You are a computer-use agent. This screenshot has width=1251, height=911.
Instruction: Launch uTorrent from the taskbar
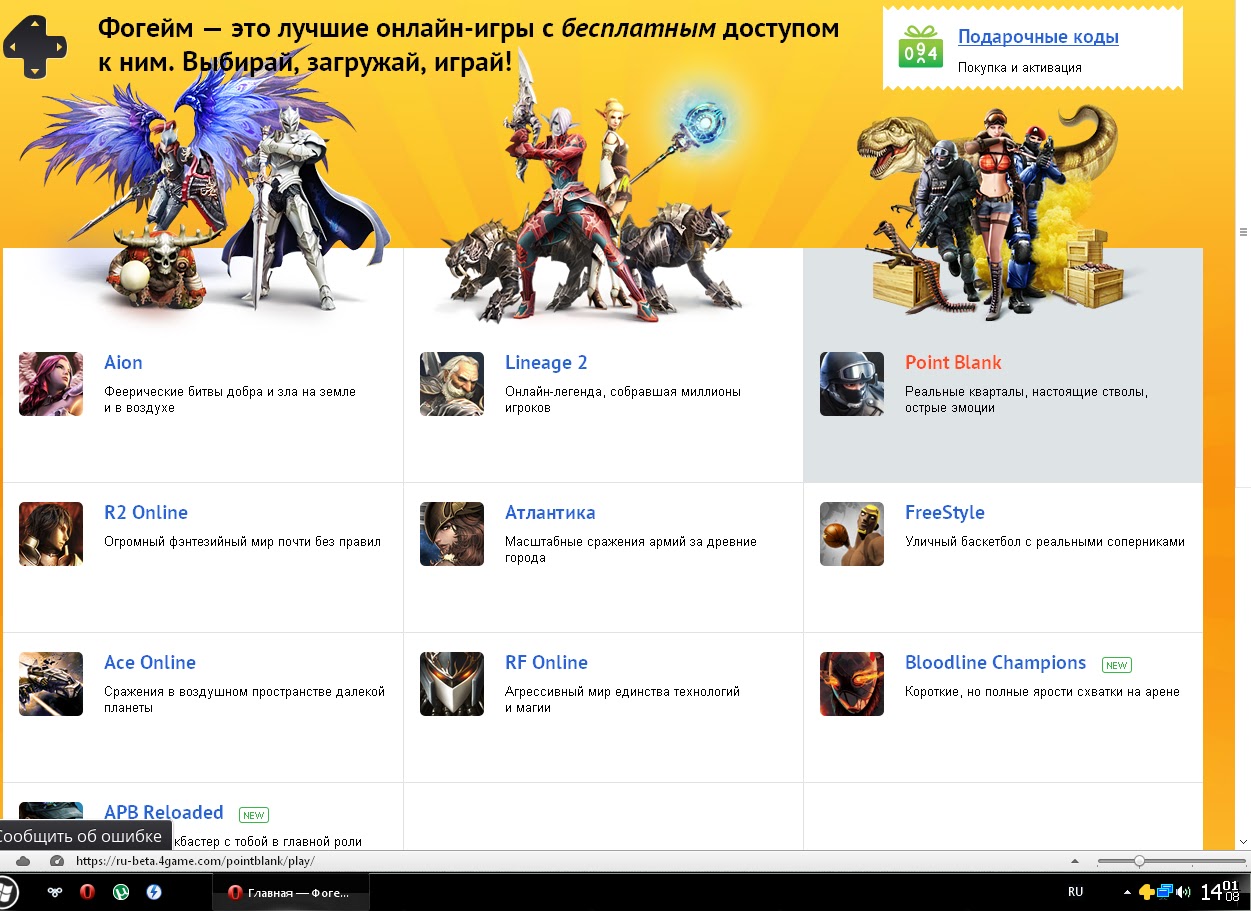point(121,892)
